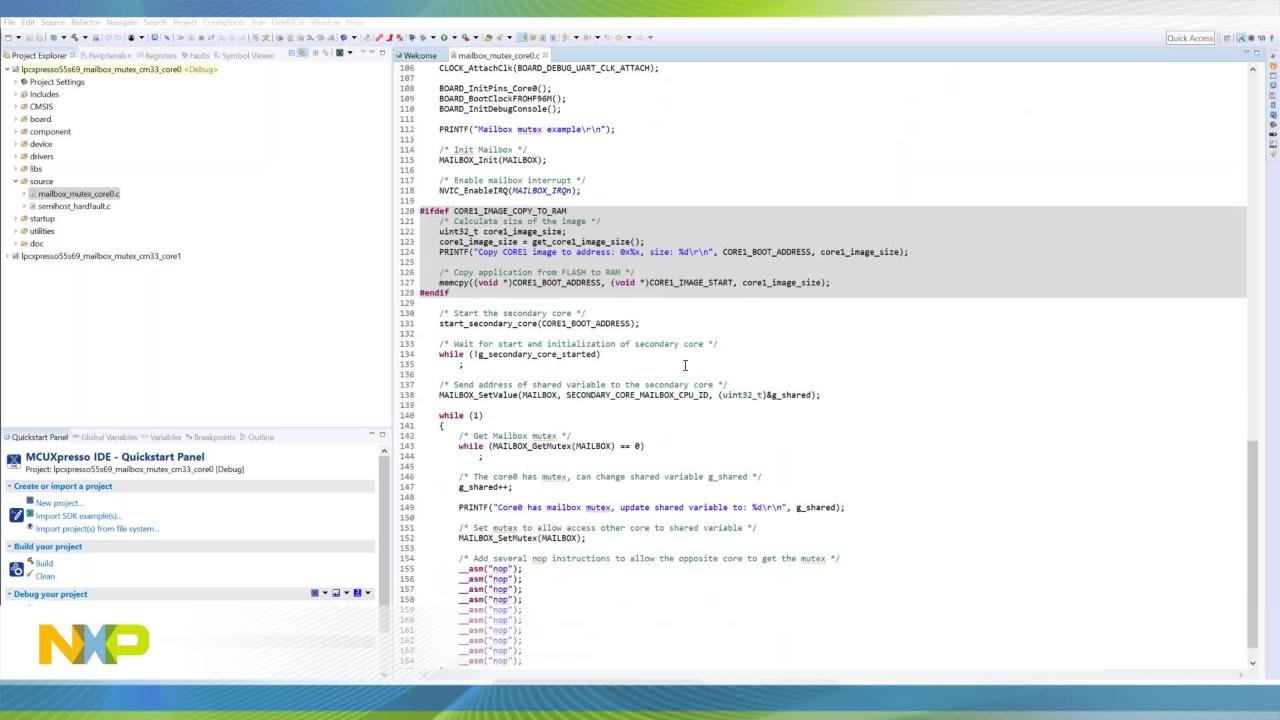Screen dimensions: 1280x720
Task: Open the Faults view tab
Action: (x=198, y=56)
